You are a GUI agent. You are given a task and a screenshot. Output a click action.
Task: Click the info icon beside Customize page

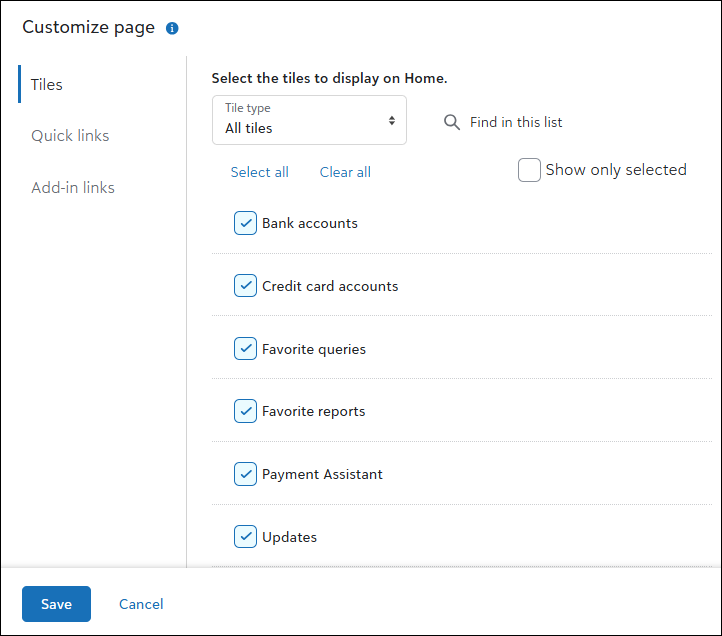coord(172,29)
